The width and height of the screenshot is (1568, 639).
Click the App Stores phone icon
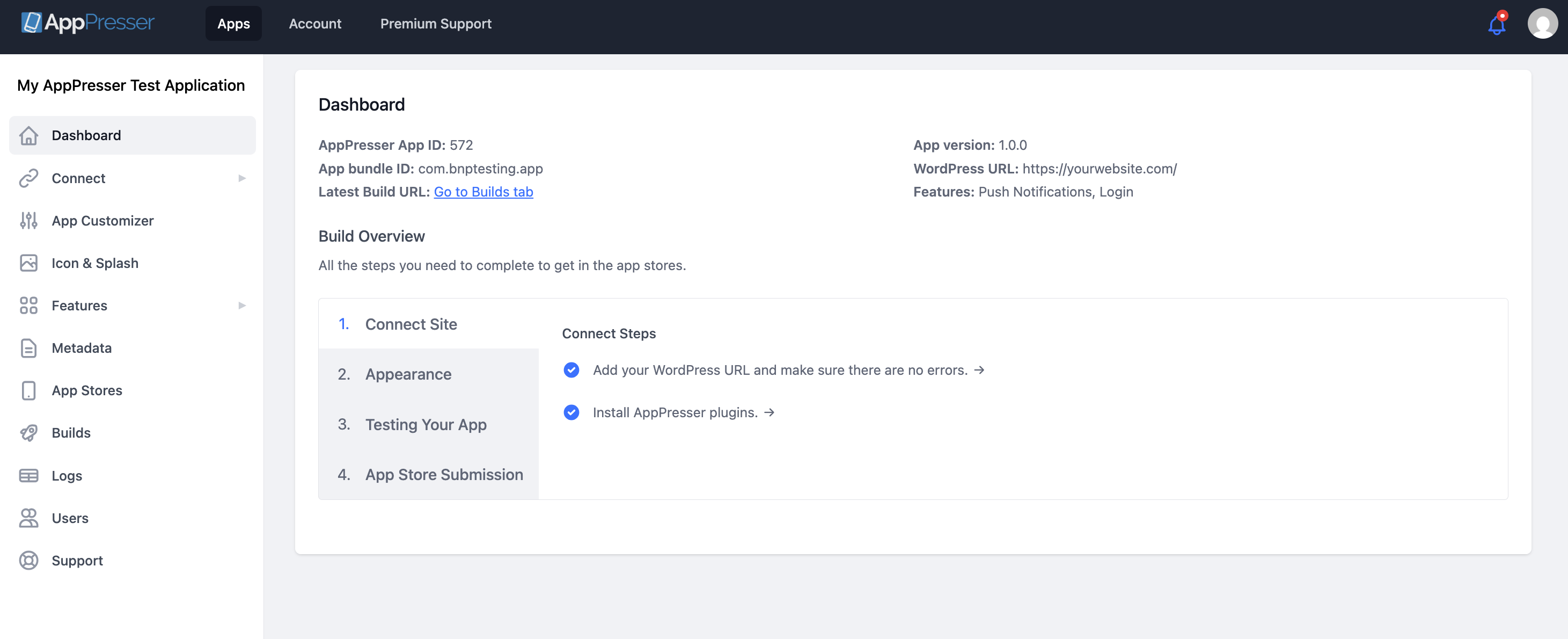(28, 390)
